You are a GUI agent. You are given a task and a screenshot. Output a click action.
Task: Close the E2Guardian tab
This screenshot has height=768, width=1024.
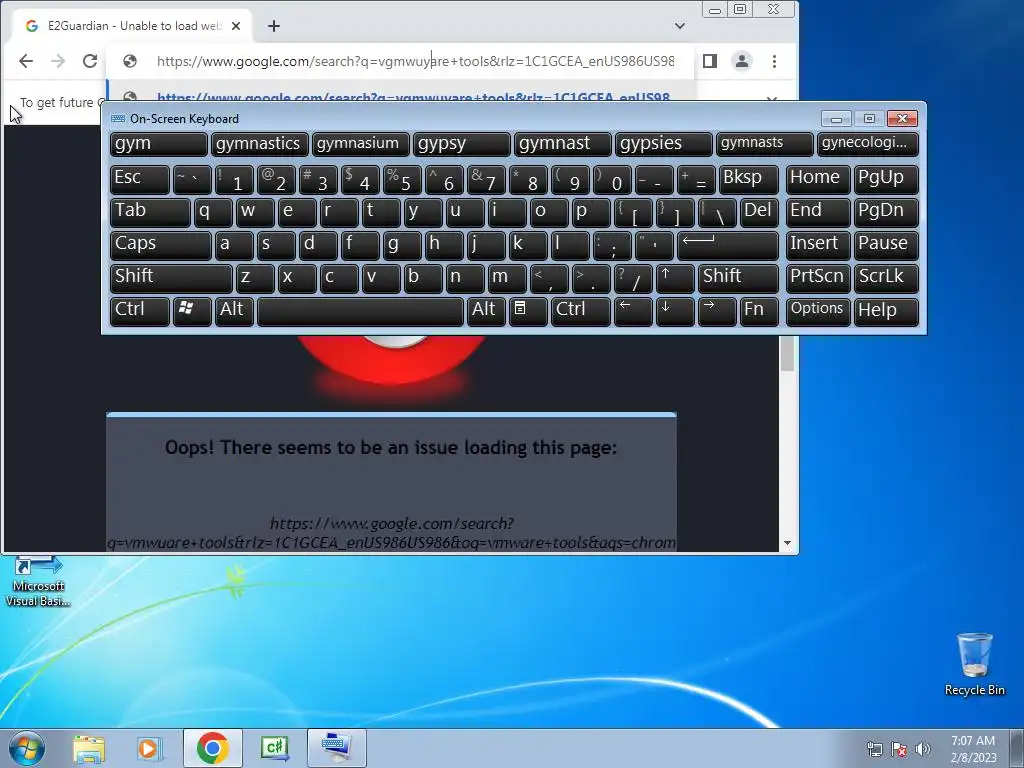pyautogui.click(x=236, y=26)
